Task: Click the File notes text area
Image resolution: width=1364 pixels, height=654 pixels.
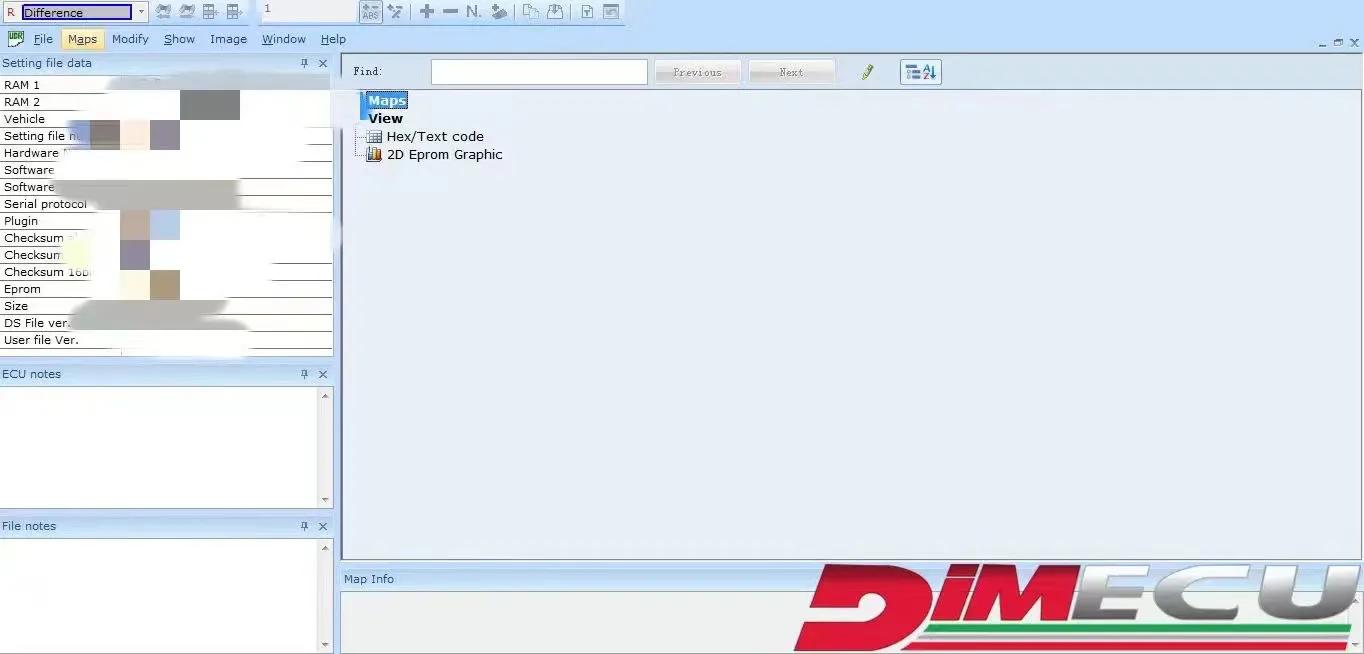Action: (x=159, y=596)
